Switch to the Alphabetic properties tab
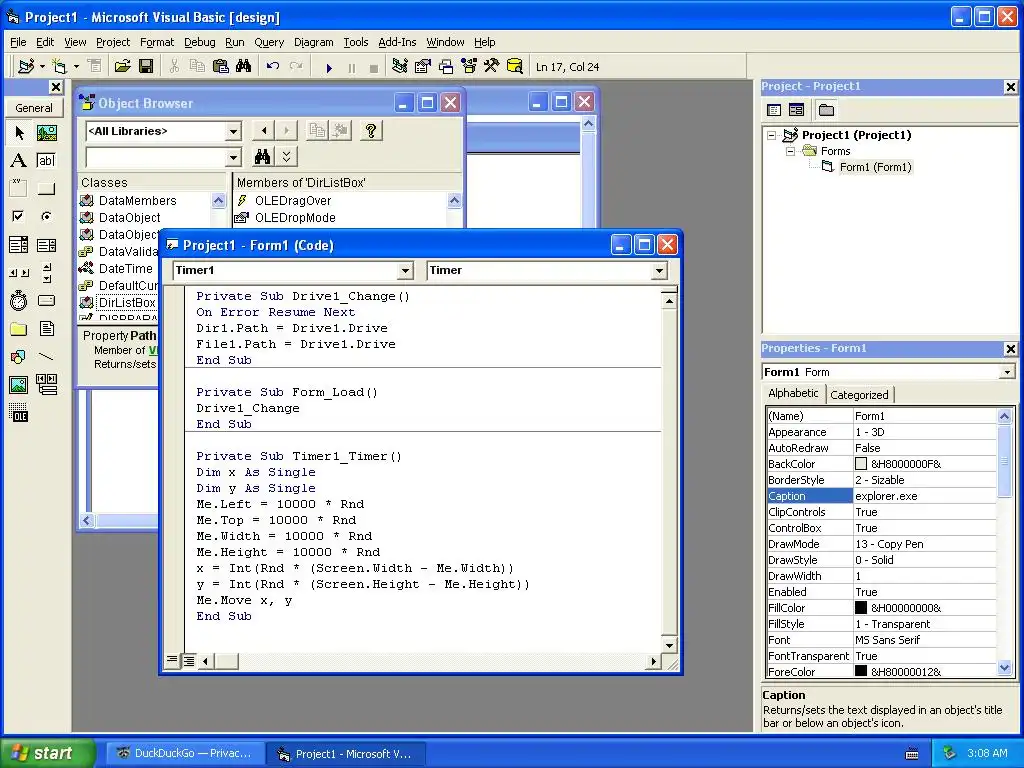 point(793,393)
